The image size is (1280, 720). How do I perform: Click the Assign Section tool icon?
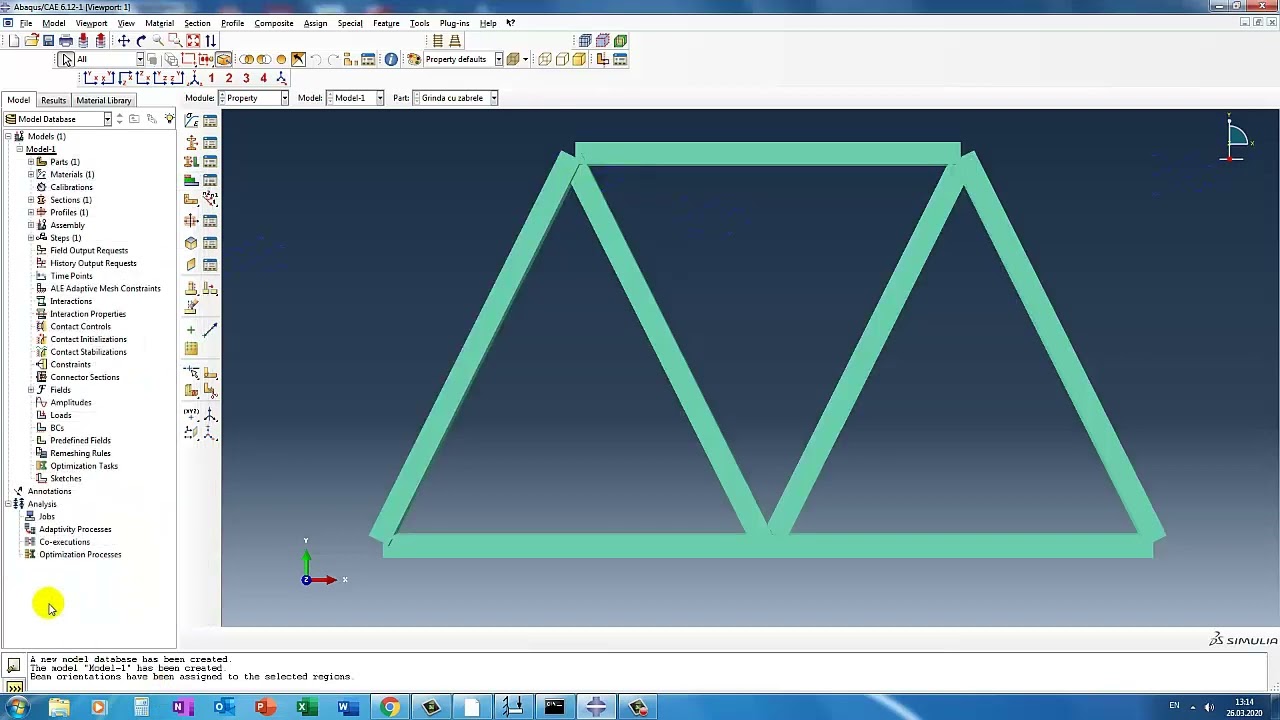point(191,160)
